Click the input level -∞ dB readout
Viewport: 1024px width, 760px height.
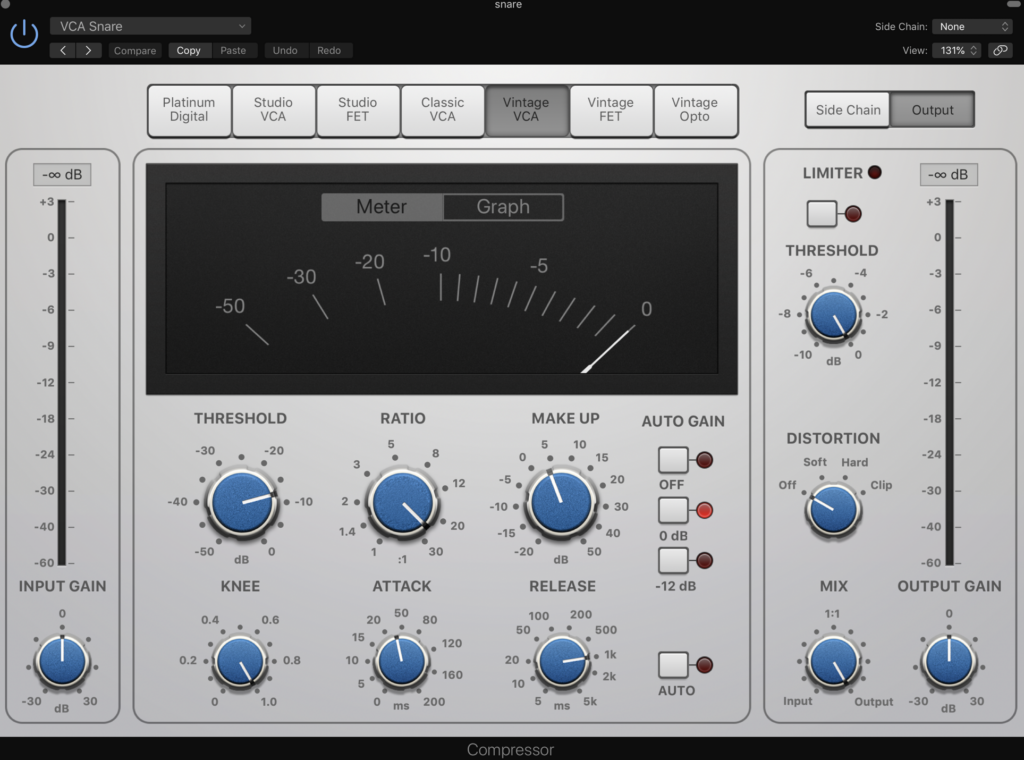[62, 174]
